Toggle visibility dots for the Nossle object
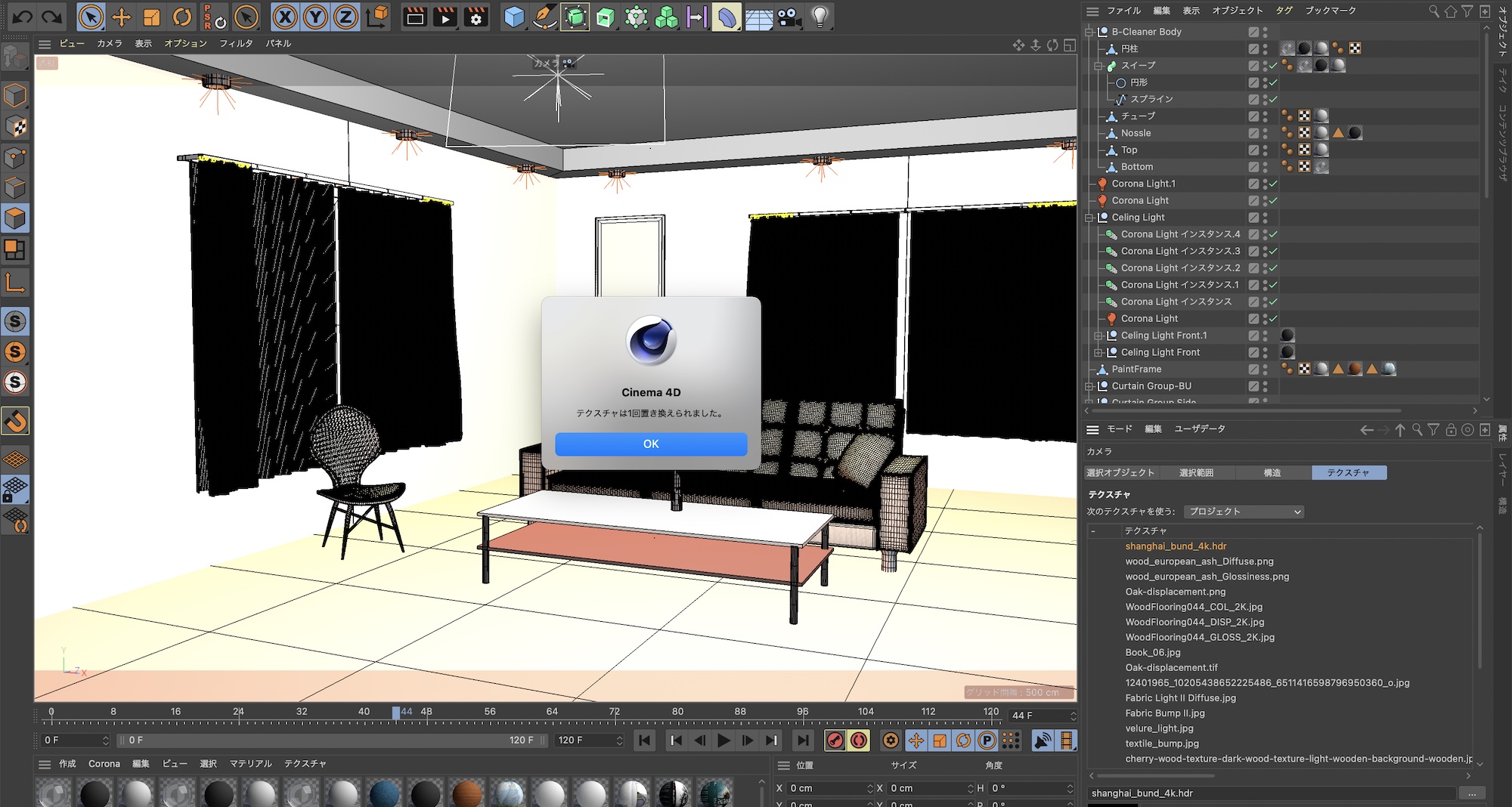The width and height of the screenshot is (1512, 807). coord(1265,133)
